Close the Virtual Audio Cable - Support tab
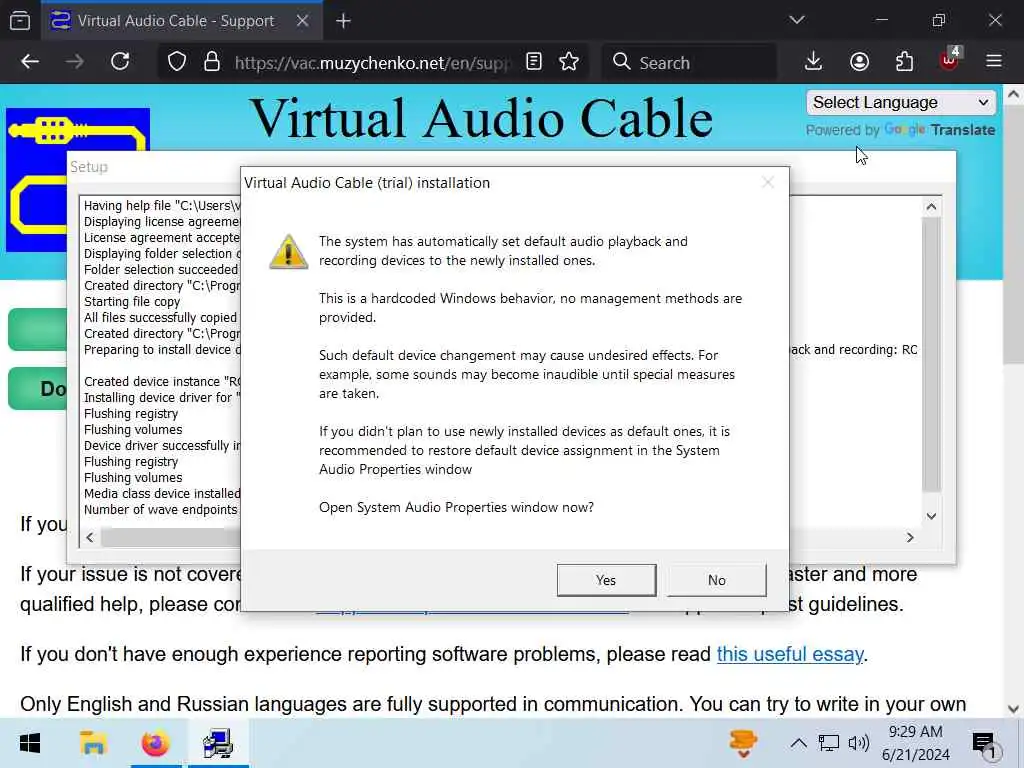1024x768 pixels. 302,21
